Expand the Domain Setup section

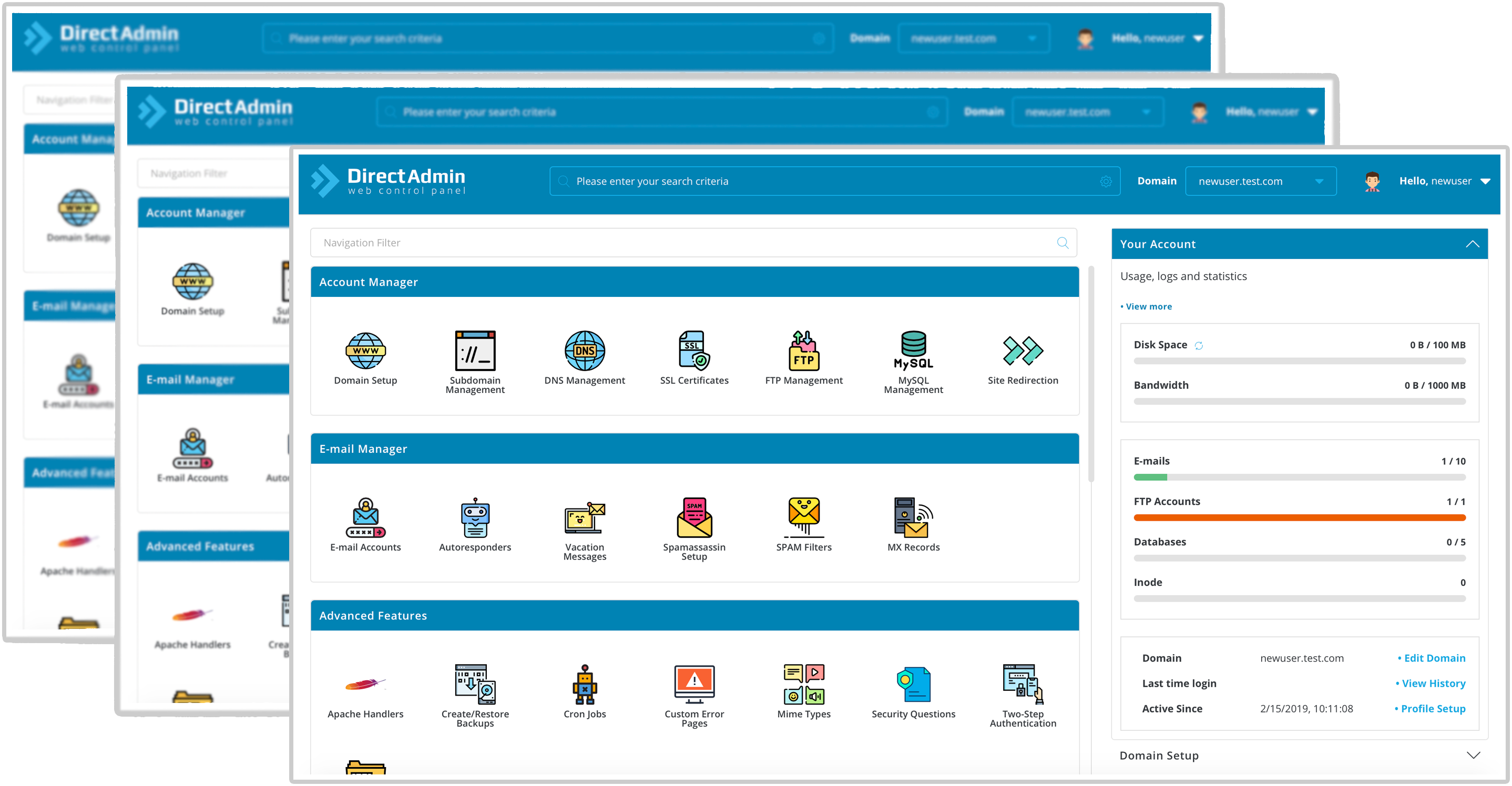point(1472,755)
